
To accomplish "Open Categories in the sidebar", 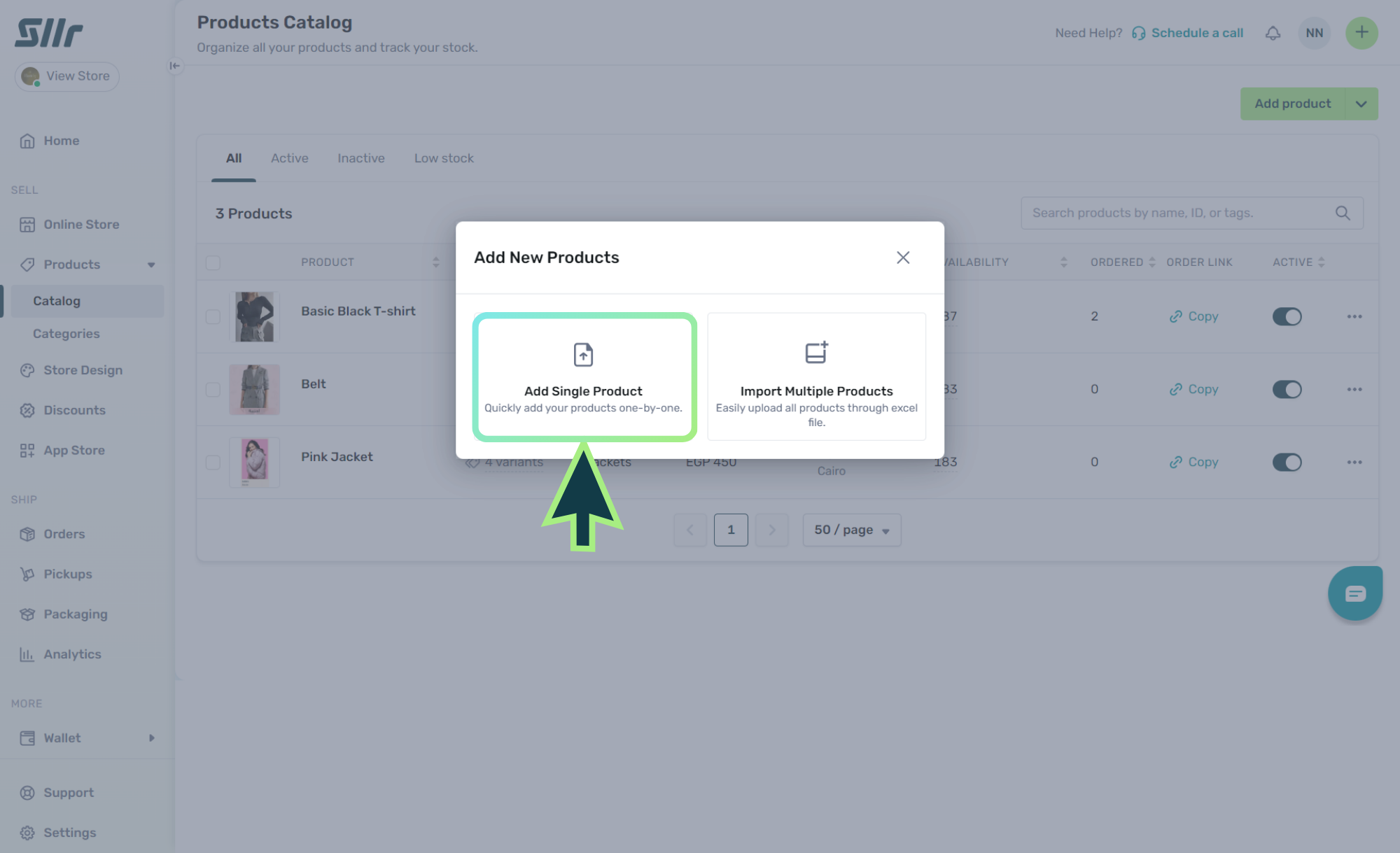I will tap(66, 334).
